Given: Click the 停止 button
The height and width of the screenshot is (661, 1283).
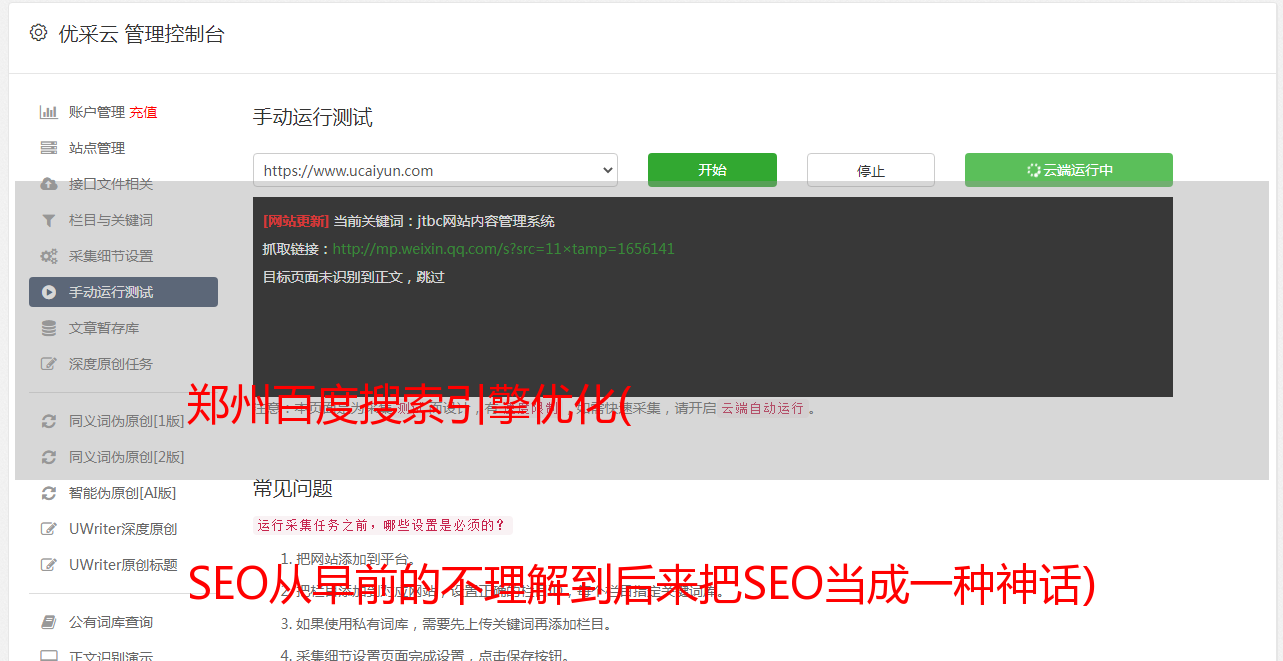Looking at the screenshot, I should pyautogui.click(x=871, y=170).
